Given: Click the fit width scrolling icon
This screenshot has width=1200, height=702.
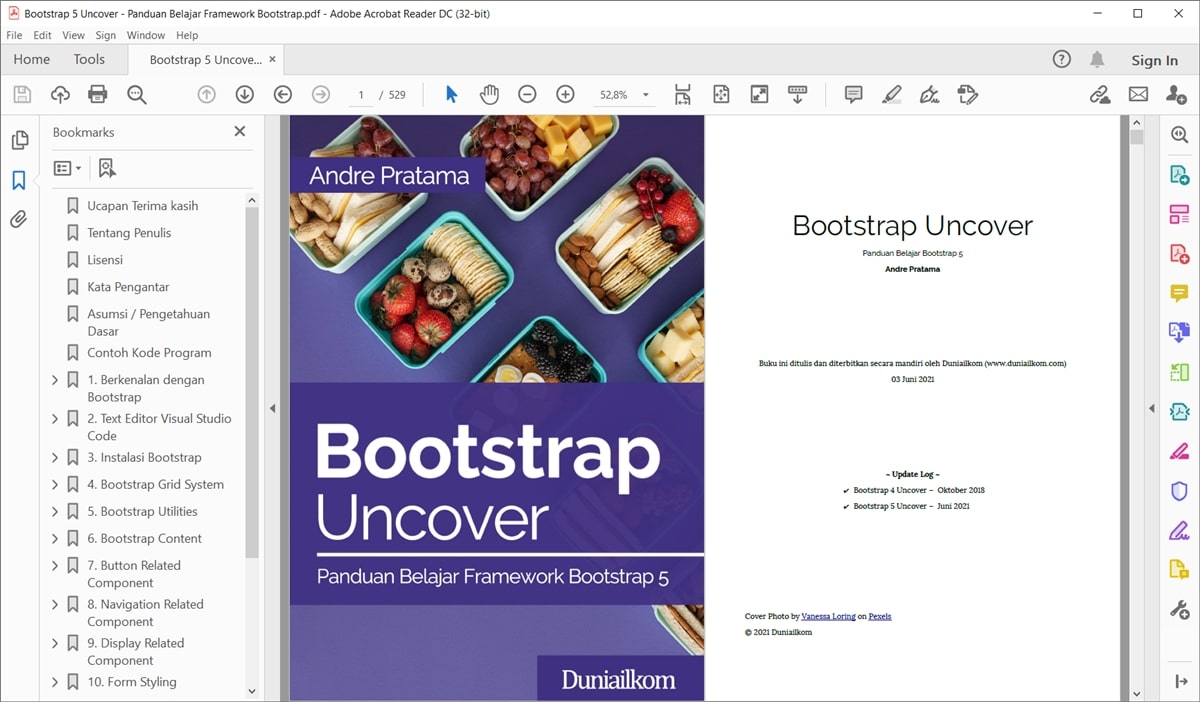Looking at the screenshot, I should (683, 95).
